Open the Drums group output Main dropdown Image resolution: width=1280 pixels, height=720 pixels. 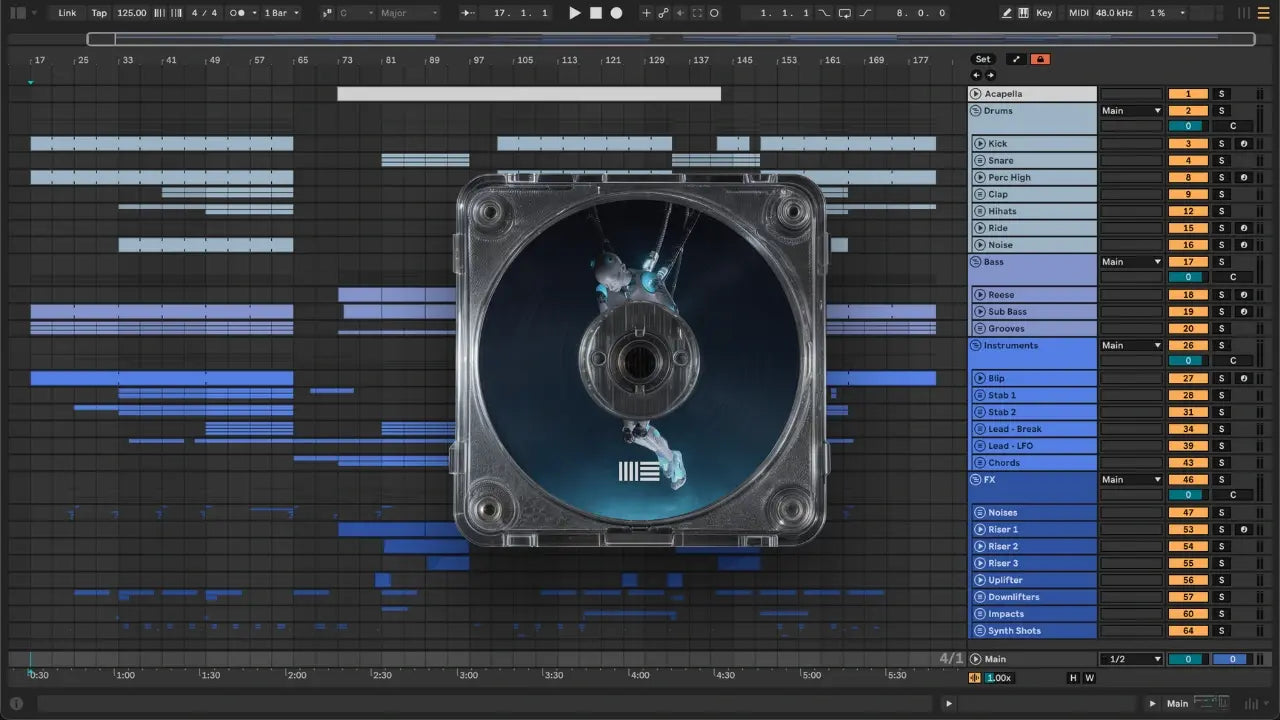(1131, 111)
